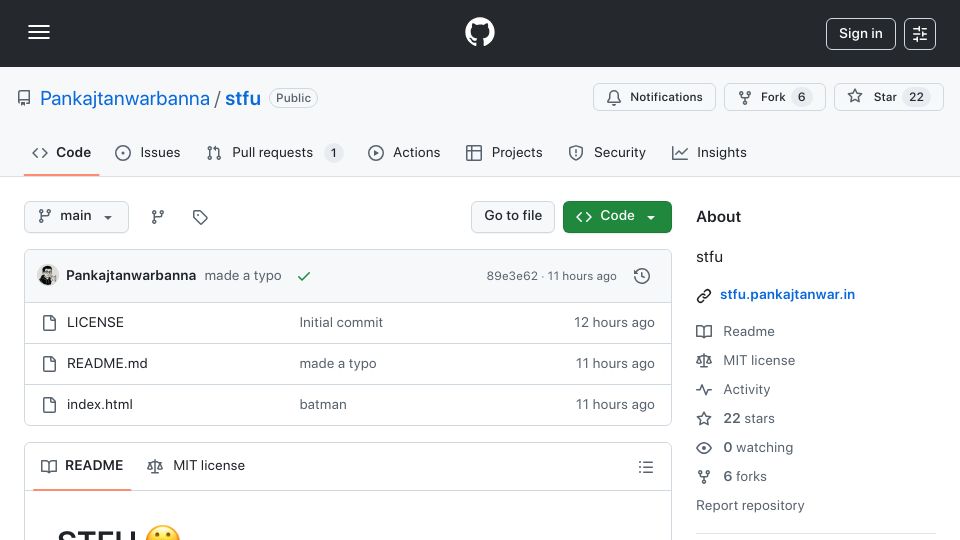The height and width of the screenshot is (540, 960).
Task: Open commit hash 89e3e62
Action: tap(512, 276)
